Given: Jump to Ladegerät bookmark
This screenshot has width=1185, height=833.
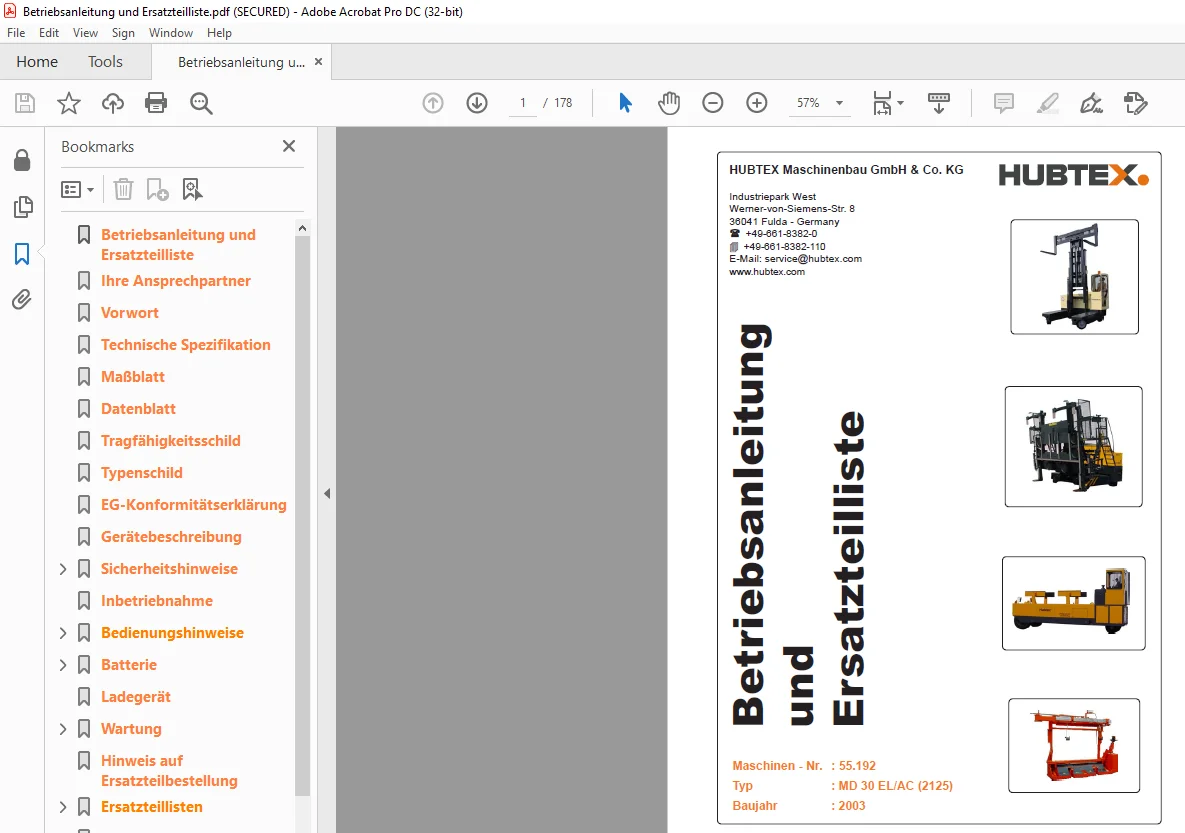Looking at the screenshot, I should point(136,697).
